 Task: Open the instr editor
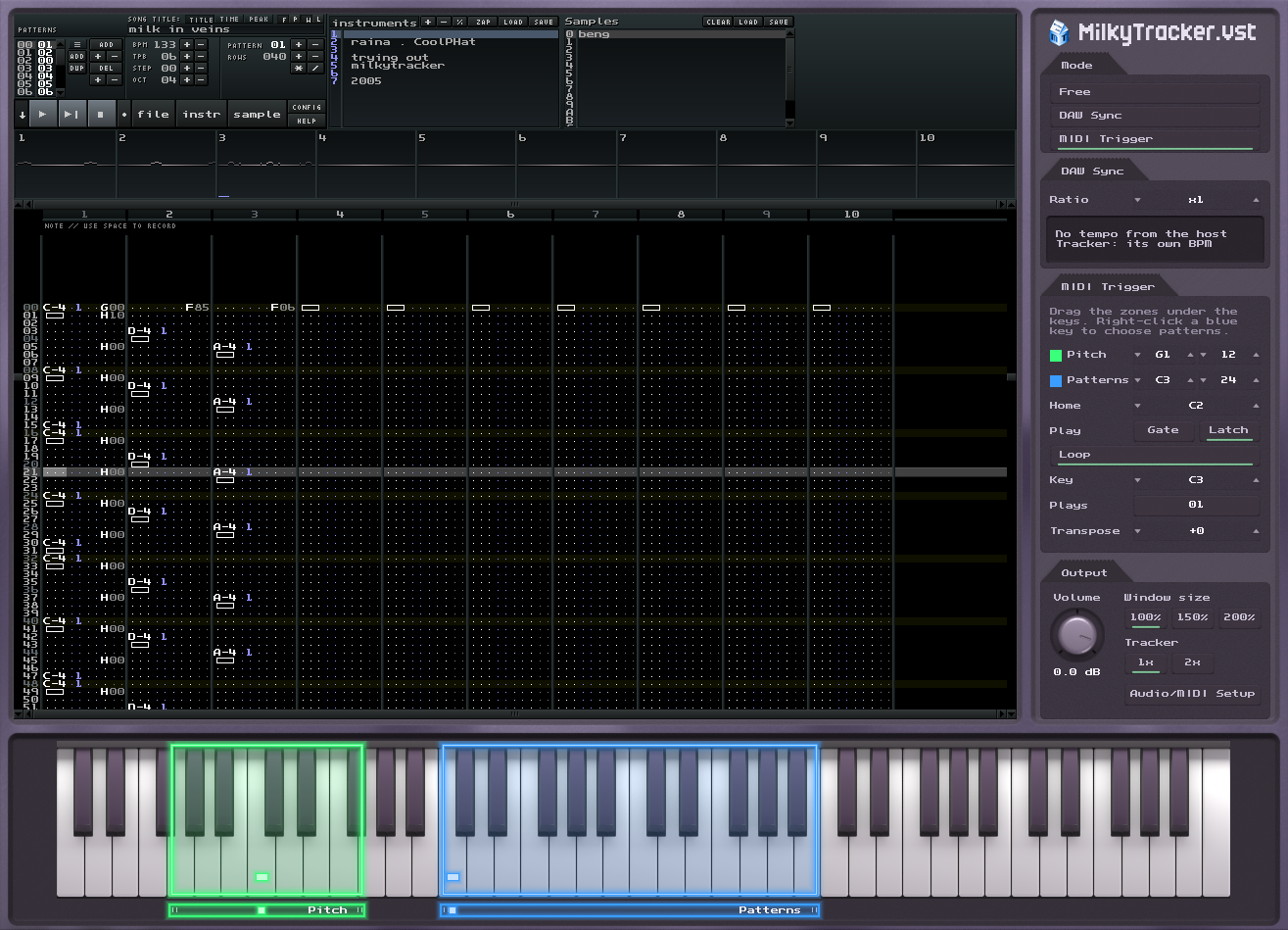click(201, 114)
